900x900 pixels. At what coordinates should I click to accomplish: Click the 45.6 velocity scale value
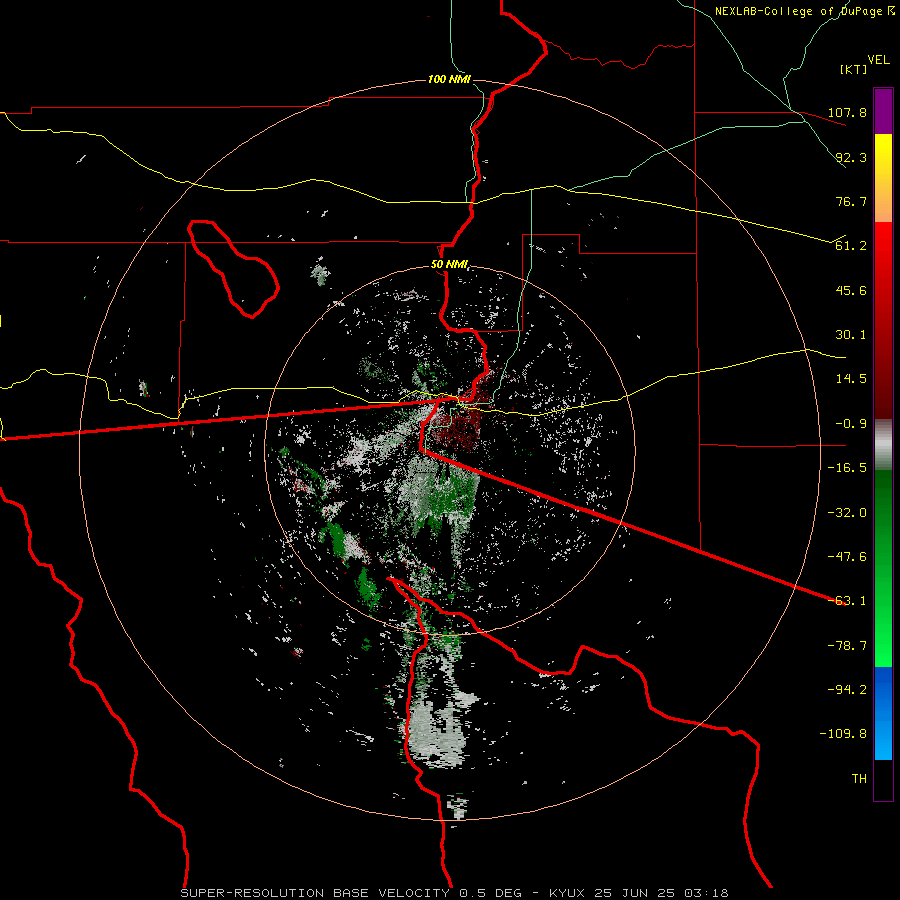coord(851,290)
